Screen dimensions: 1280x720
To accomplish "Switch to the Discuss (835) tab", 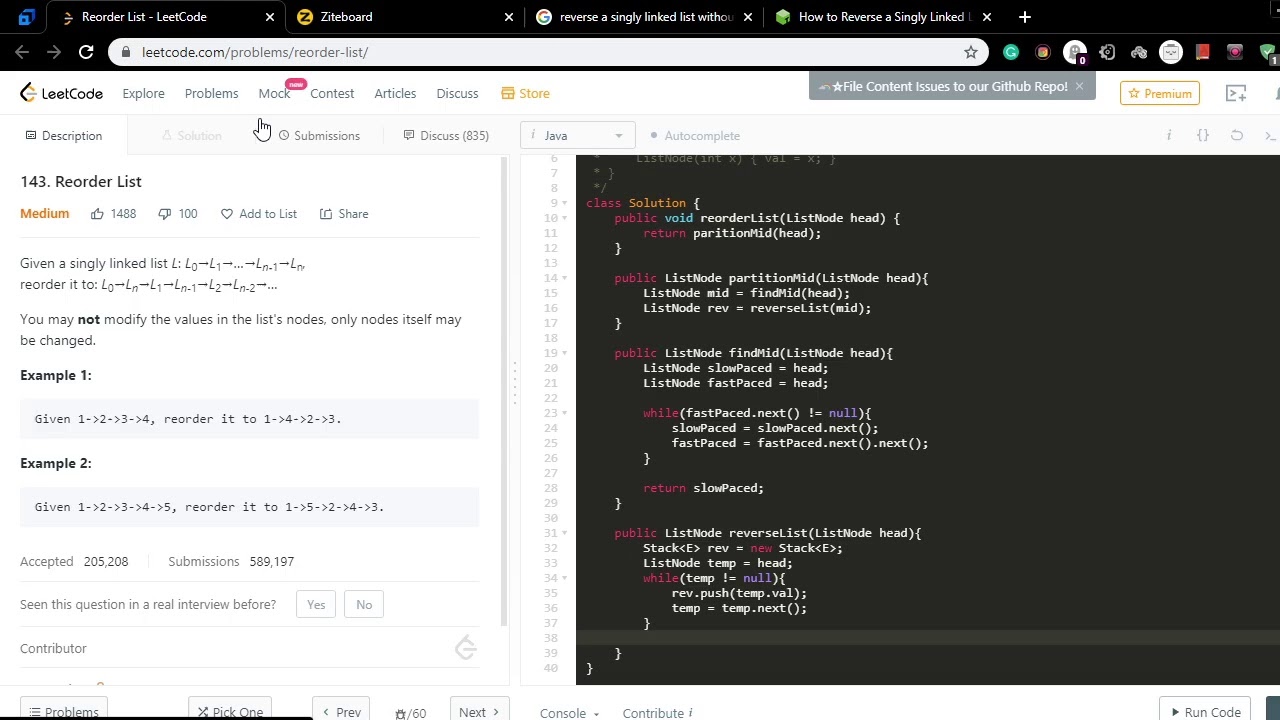I will pyautogui.click(x=446, y=136).
